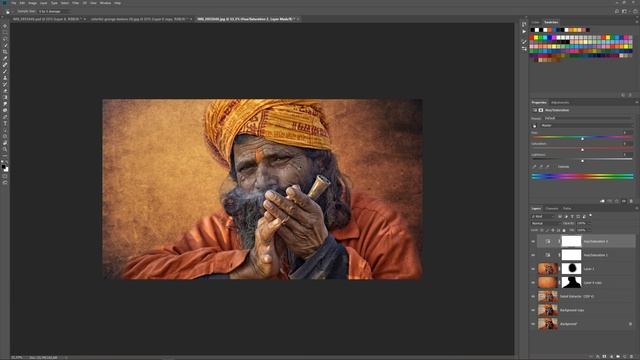This screenshot has height=360, width=640.
Task: Toggle visibility of Layer 1
Action: 533,269
